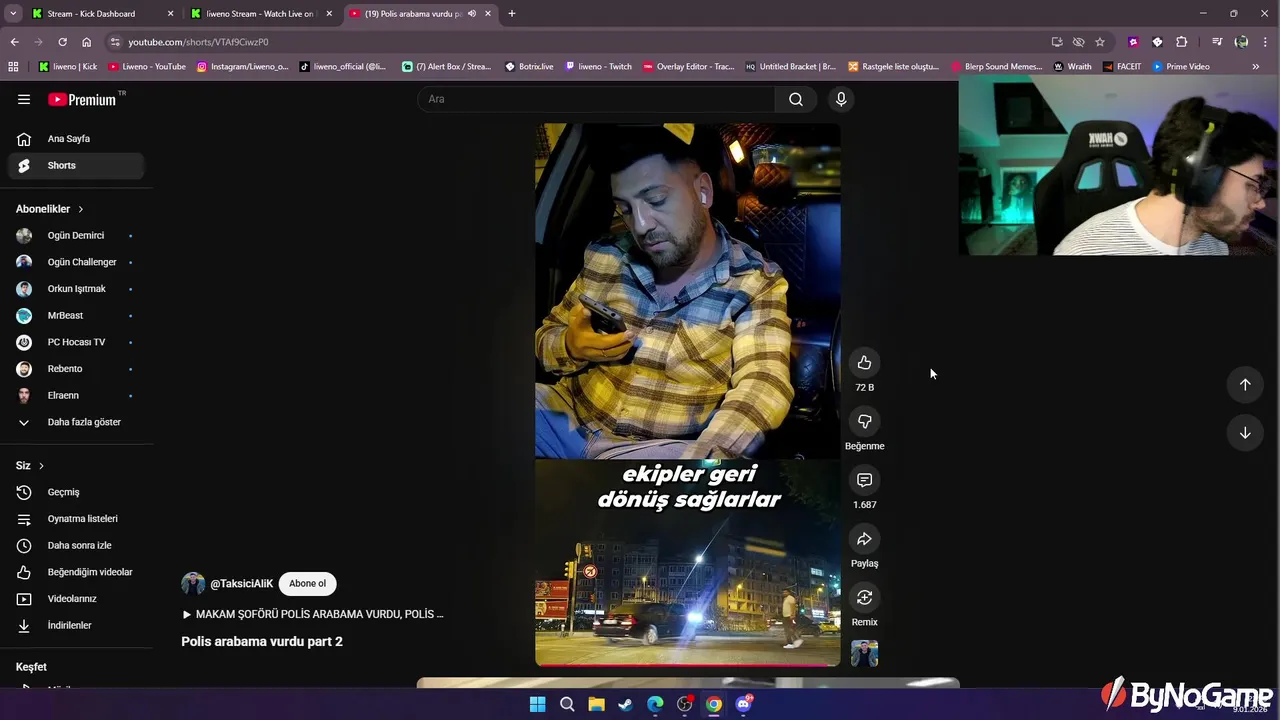Click the TaksiciAliK channel avatar
Image resolution: width=1280 pixels, height=720 pixels.
193,584
